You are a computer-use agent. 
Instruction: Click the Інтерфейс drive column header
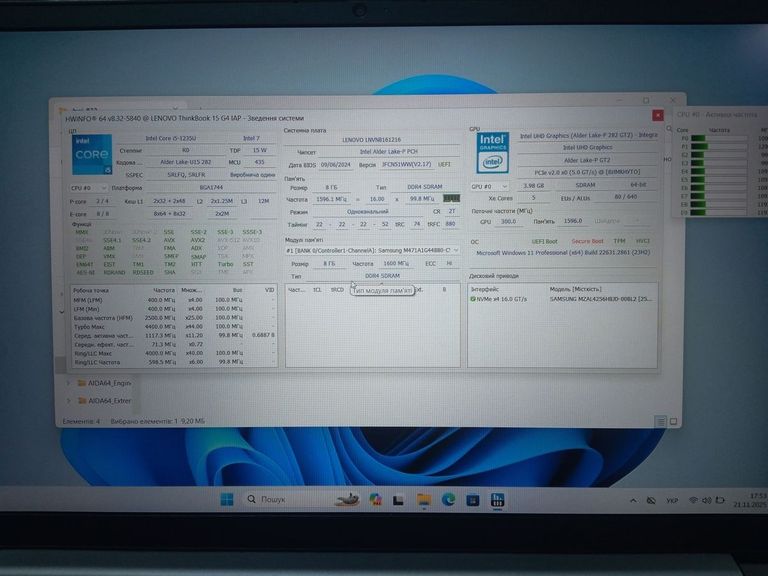(485, 289)
